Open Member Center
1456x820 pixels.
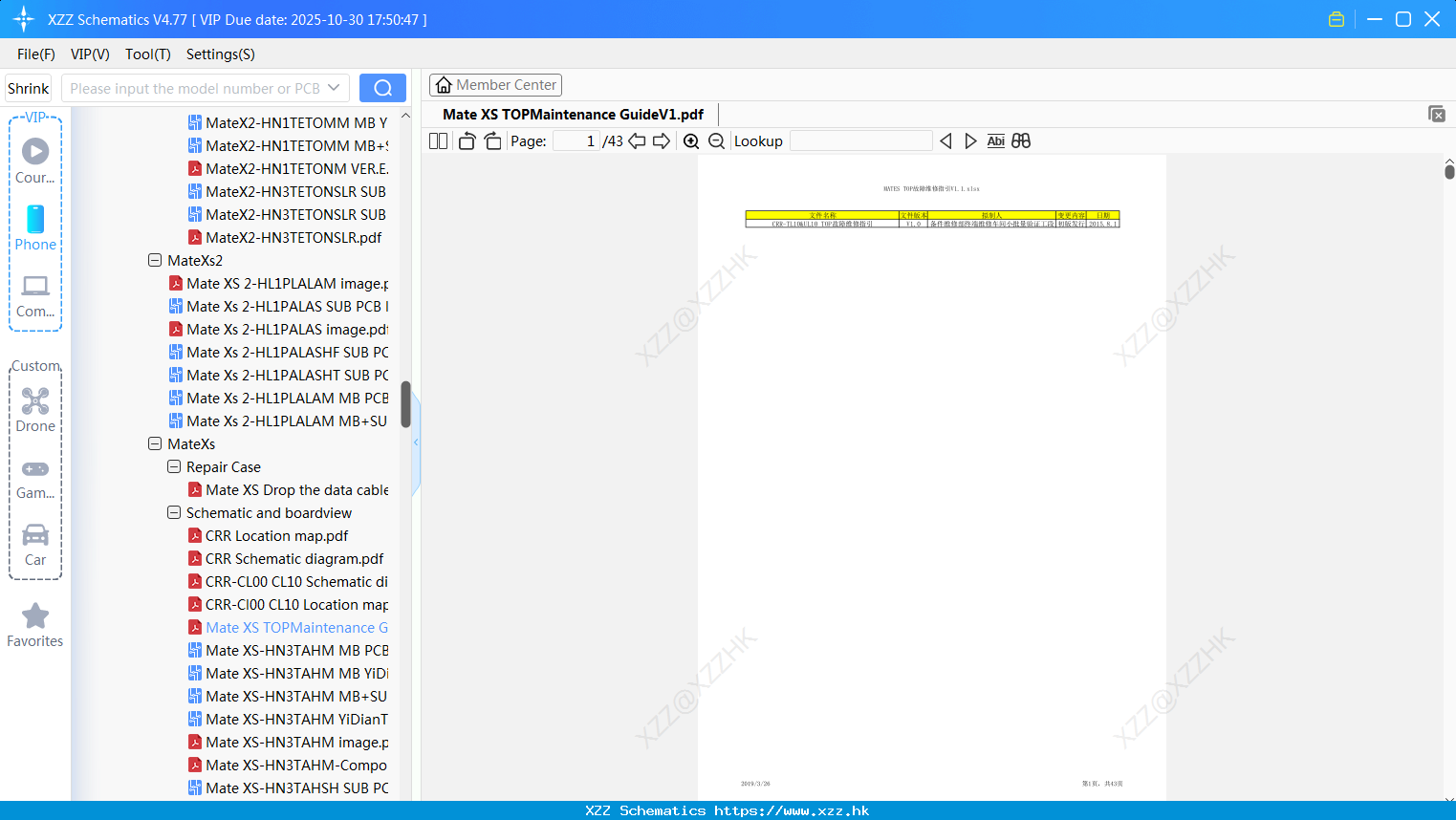[x=495, y=85]
